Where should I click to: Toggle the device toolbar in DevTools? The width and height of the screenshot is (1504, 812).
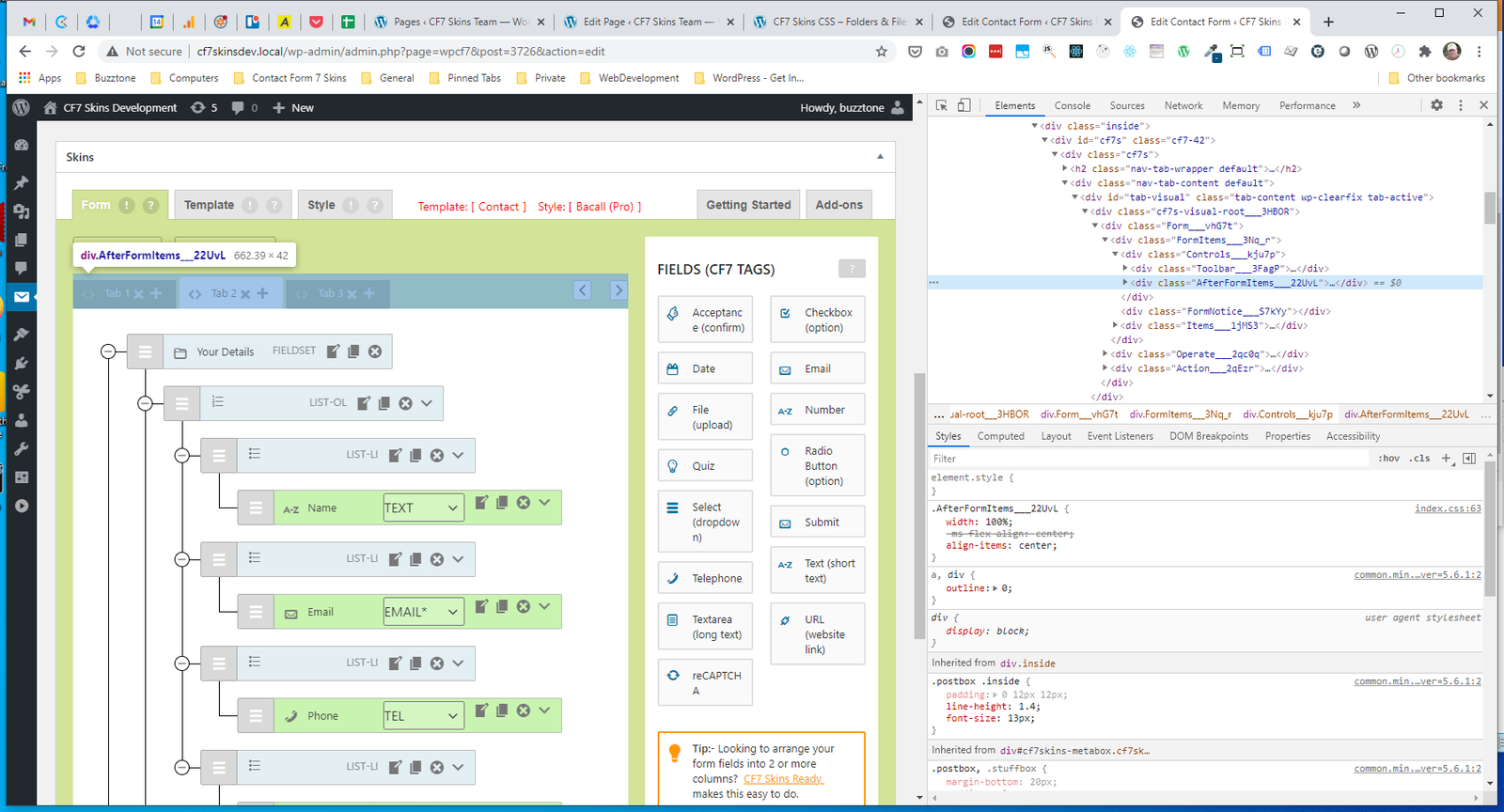[963, 105]
